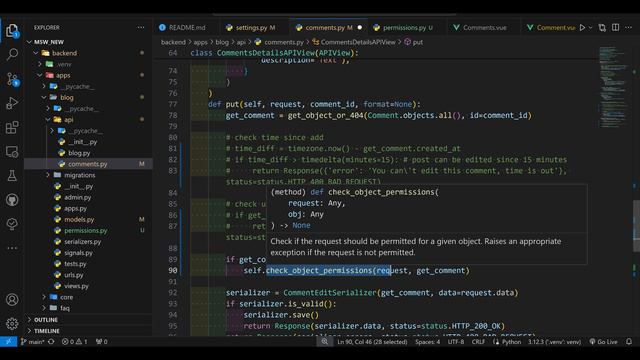Change indentation via Spaces: 4
The height and width of the screenshot is (360, 640).
point(427,342)
